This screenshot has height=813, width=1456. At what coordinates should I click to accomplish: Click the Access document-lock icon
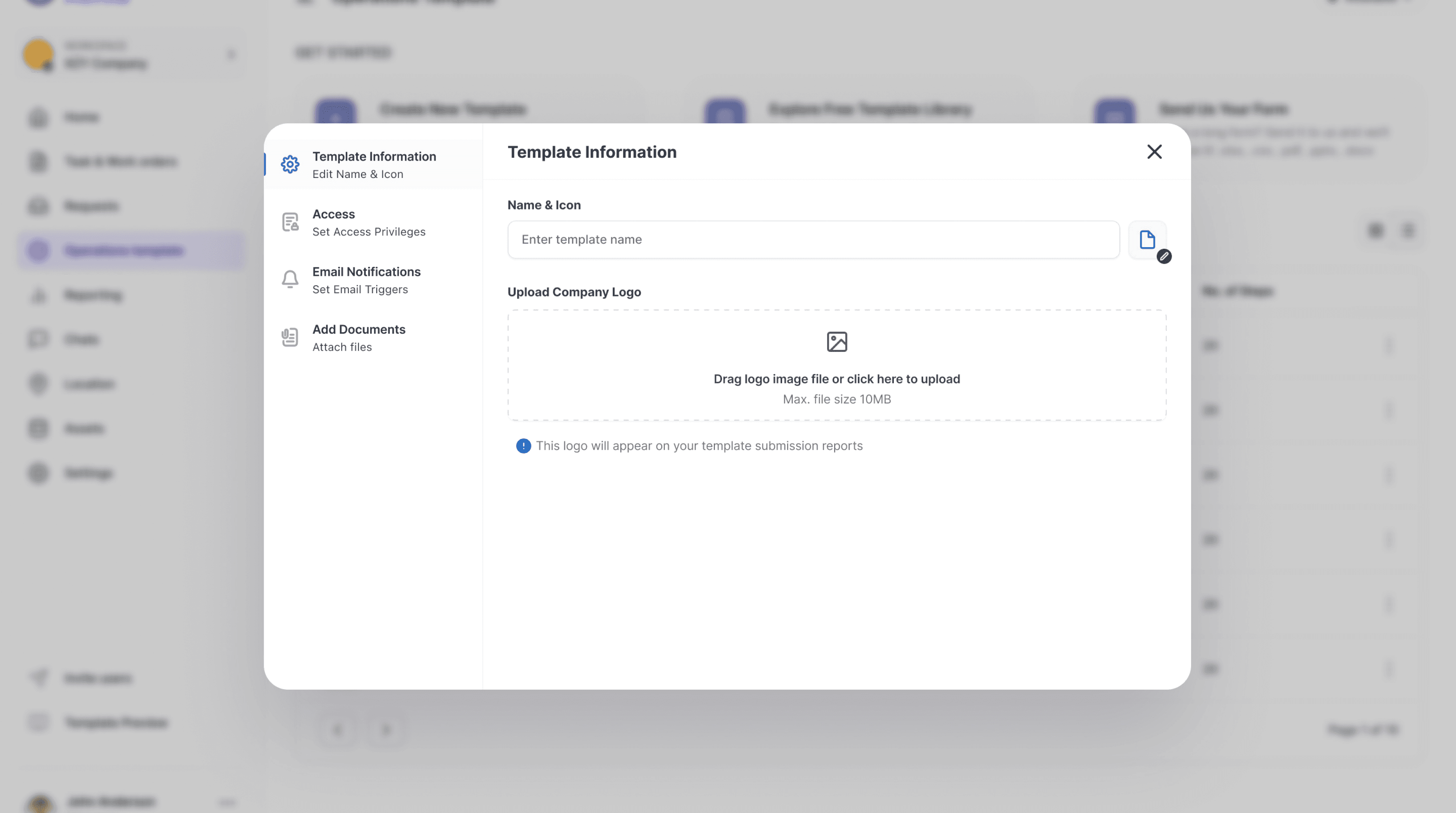click(290, 222)
